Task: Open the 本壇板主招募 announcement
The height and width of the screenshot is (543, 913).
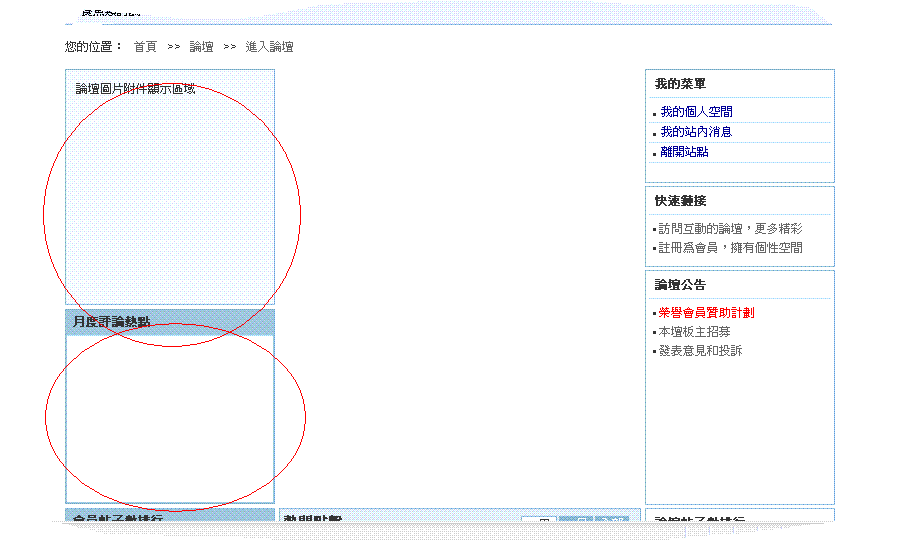Action: [694, 332]
